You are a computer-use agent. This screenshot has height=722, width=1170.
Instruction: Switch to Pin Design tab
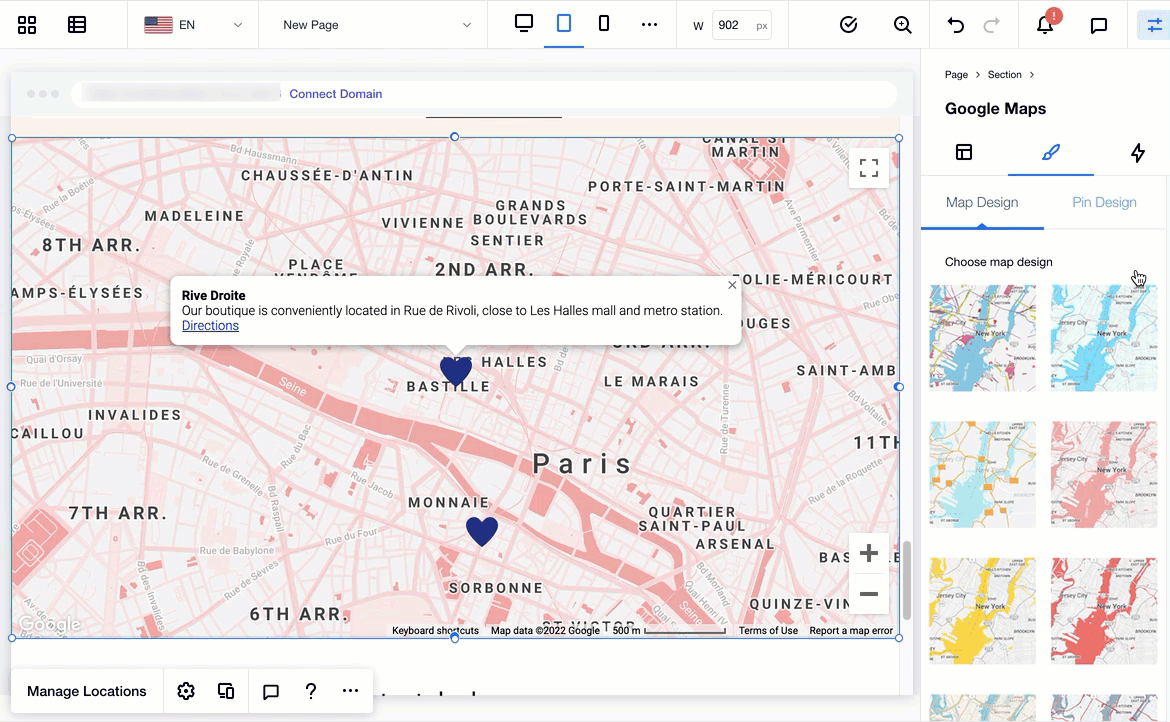1104,202
